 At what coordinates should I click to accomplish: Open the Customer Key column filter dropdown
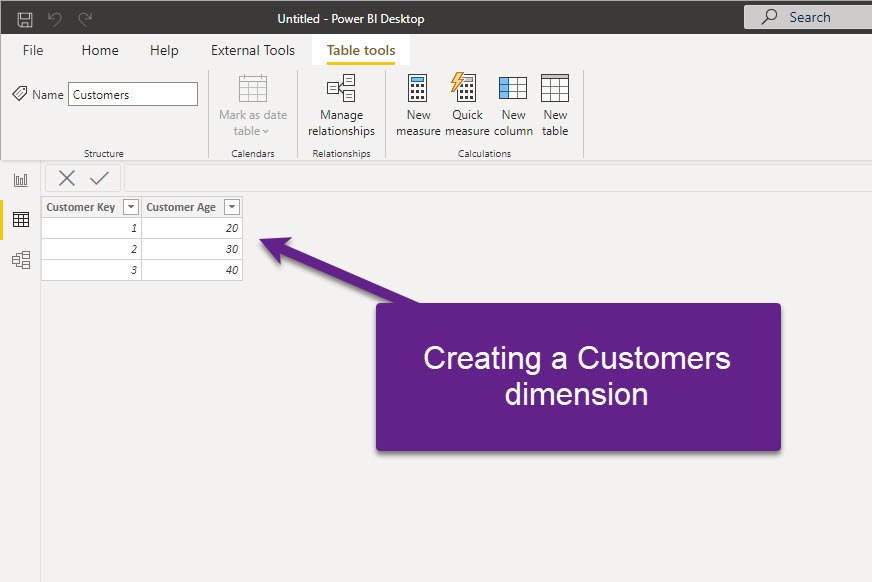coord(131,207)
